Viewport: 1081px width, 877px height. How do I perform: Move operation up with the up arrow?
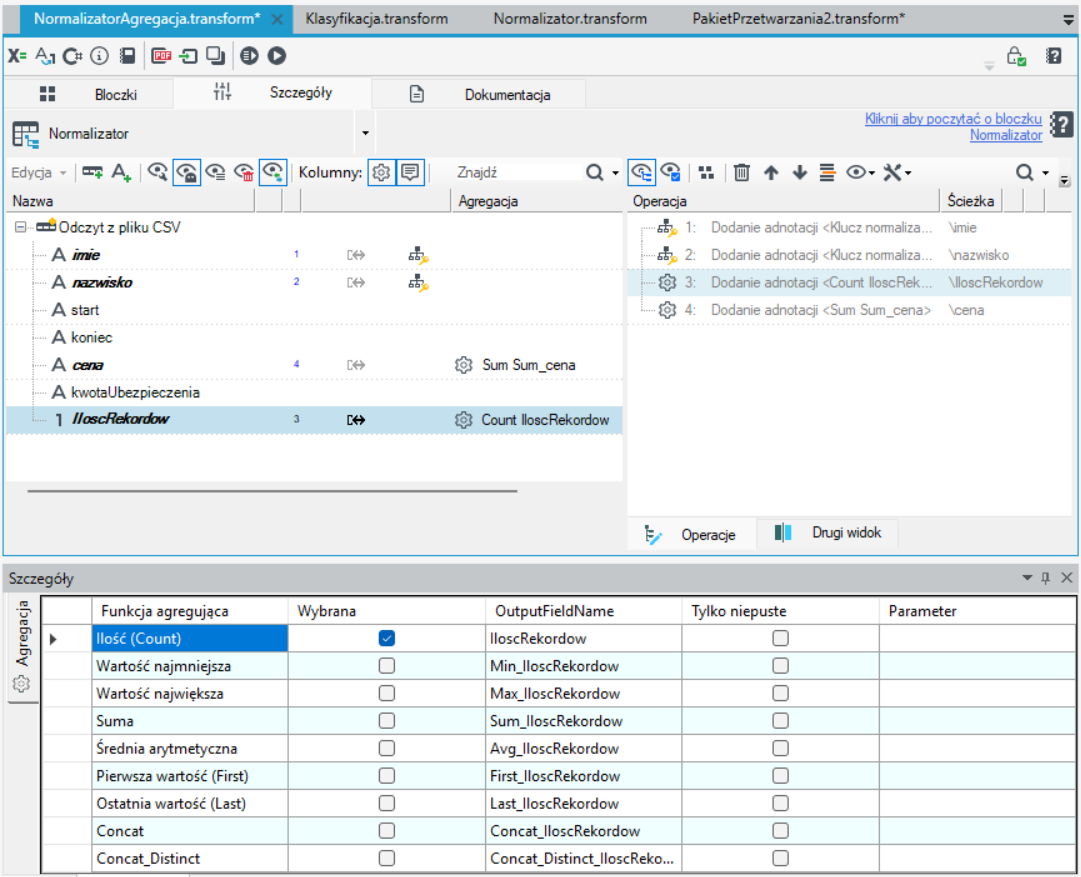pyautogui.click(x=771, y=172)
